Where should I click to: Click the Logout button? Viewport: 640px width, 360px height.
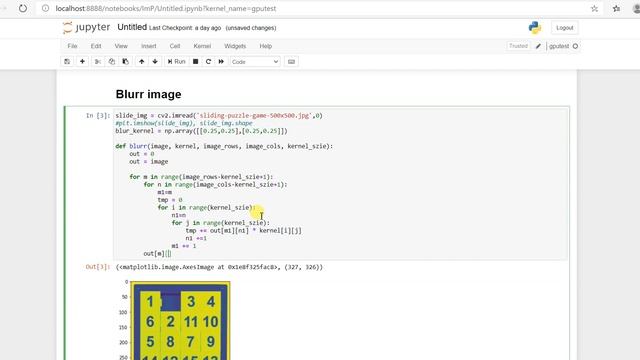pos(564,28)
